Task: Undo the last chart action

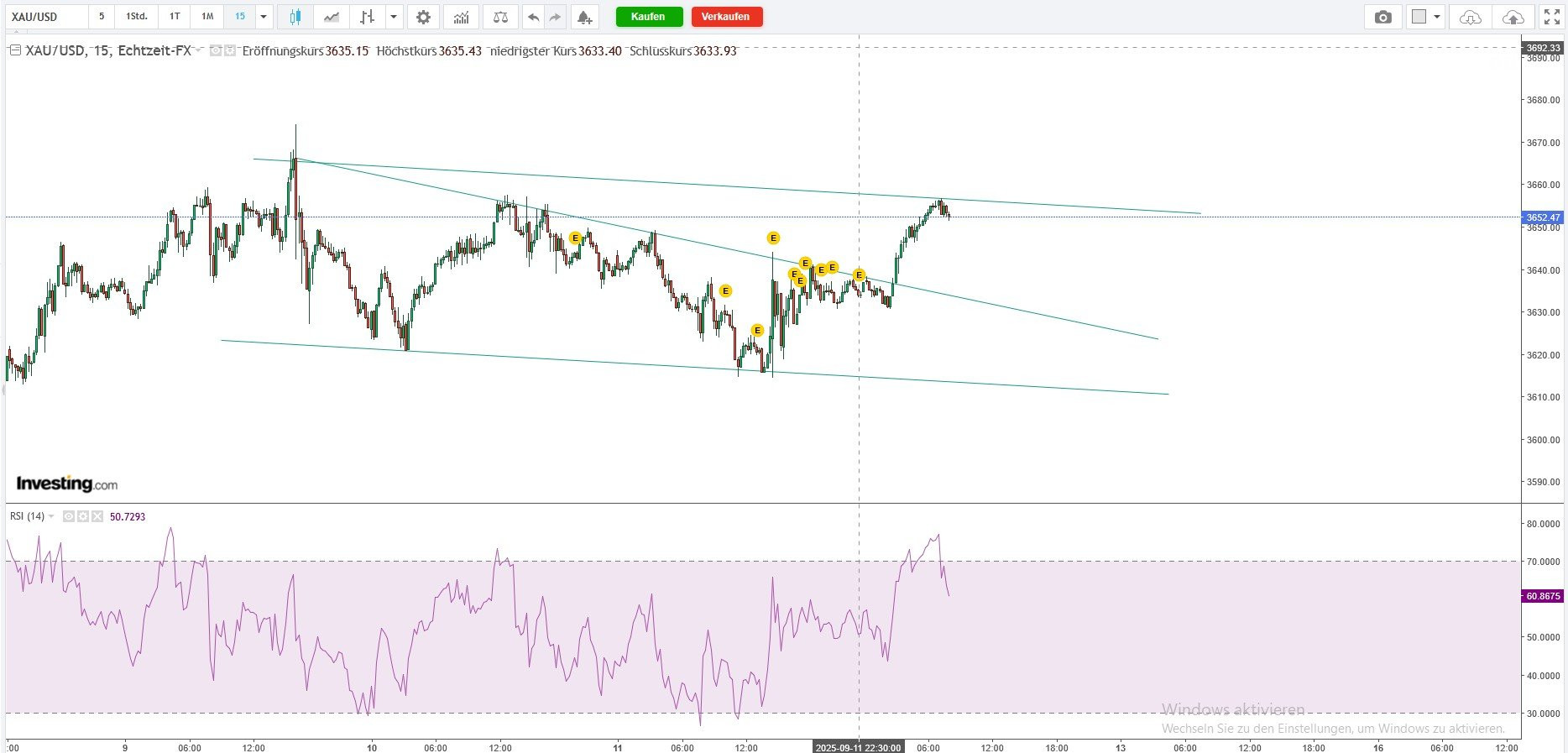Action: pos(533,17)
